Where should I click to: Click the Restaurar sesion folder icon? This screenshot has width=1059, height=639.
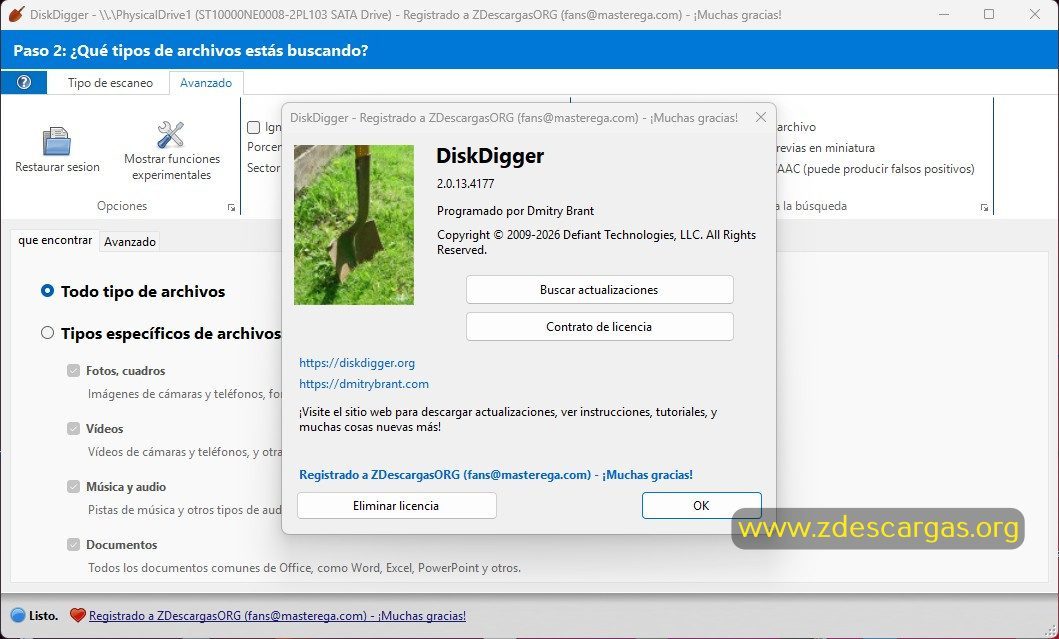pyautogui.click(x=57, y=141)
